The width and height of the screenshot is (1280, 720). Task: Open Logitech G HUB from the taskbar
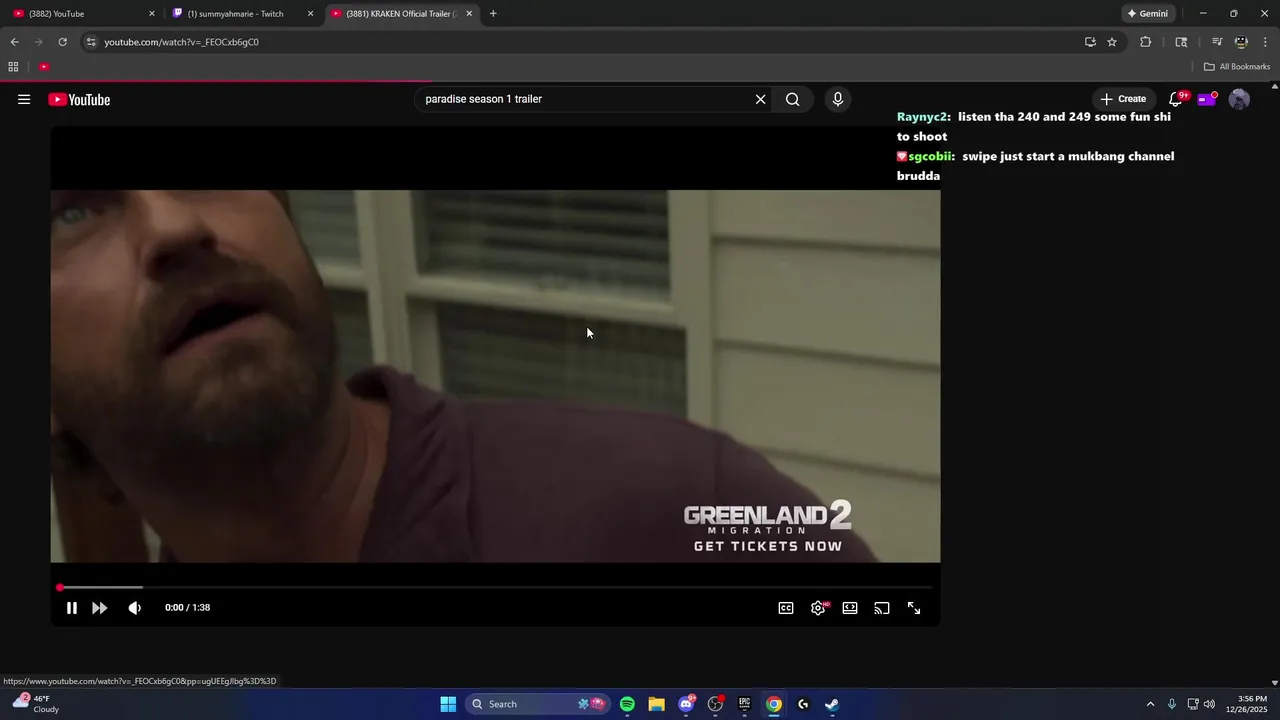(803, 704)
